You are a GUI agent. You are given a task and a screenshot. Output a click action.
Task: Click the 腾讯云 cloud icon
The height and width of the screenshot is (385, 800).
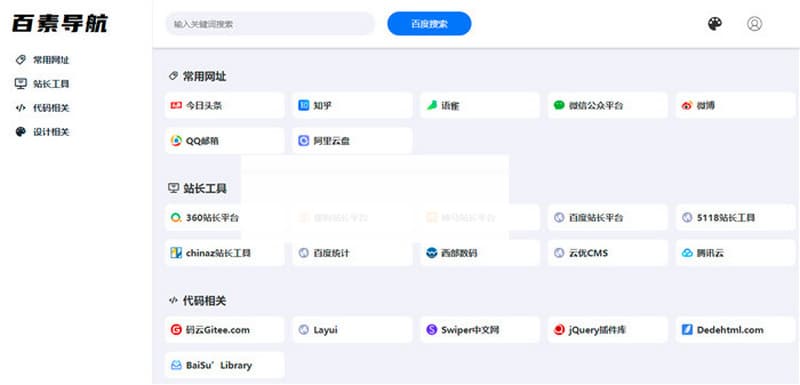coord(687,253)
